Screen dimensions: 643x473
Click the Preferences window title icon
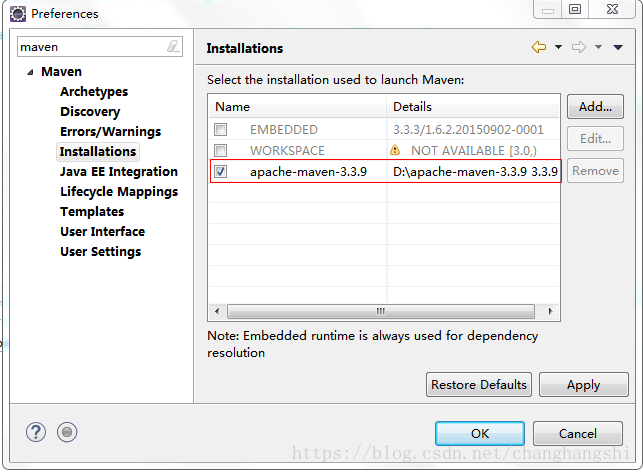18,14
